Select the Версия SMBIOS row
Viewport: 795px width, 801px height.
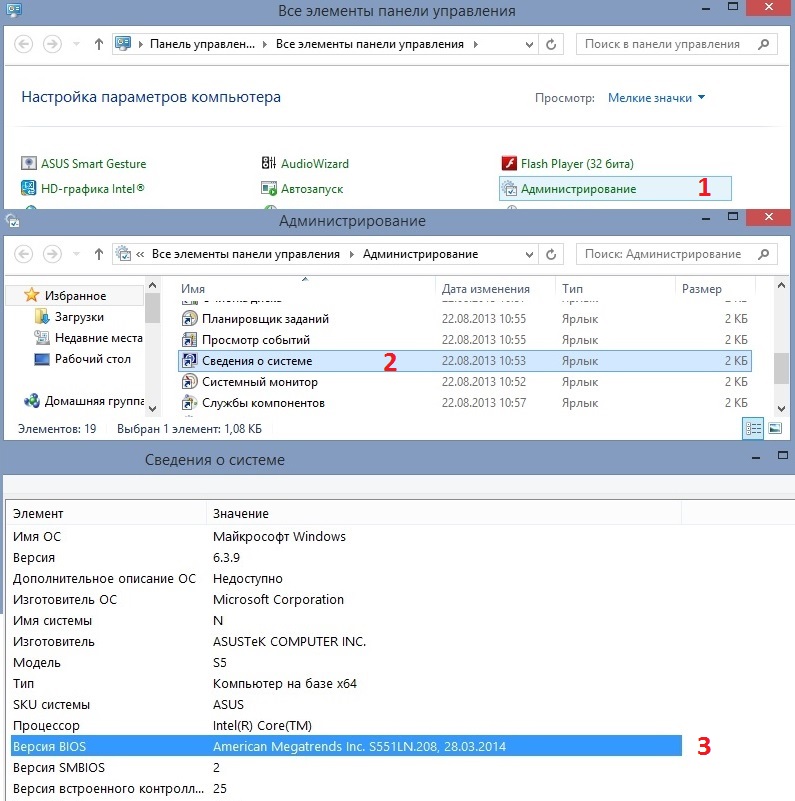point(346,767)
